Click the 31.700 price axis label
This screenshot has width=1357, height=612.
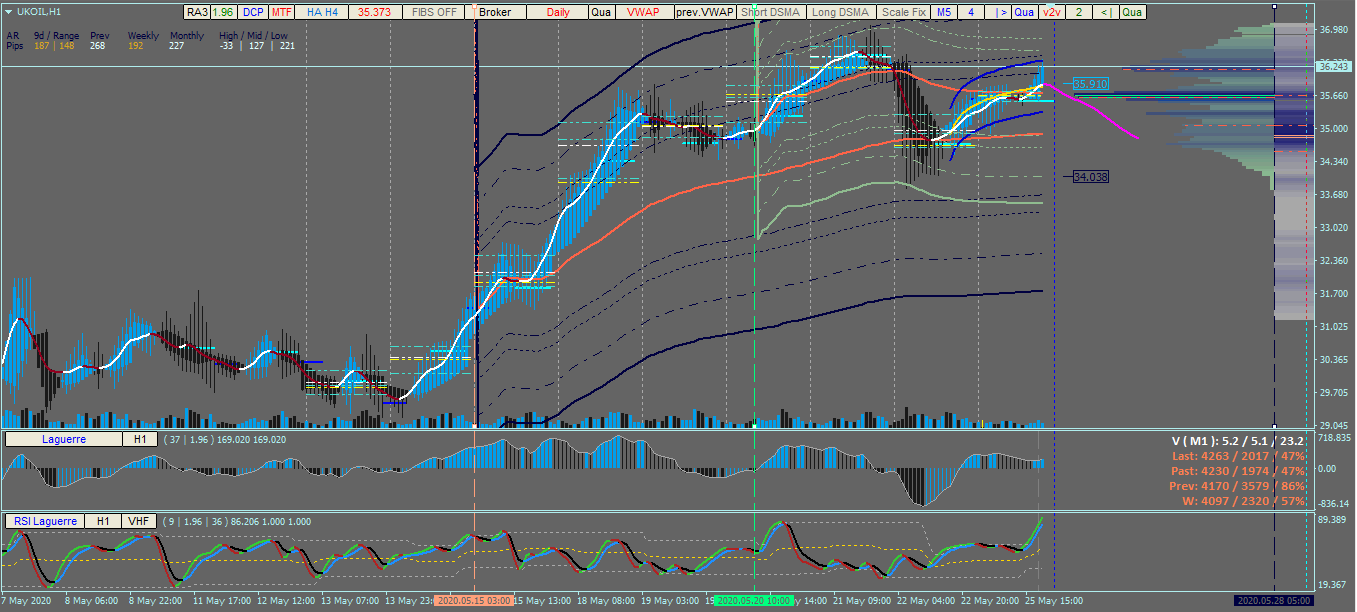[x=1334, y=294]
